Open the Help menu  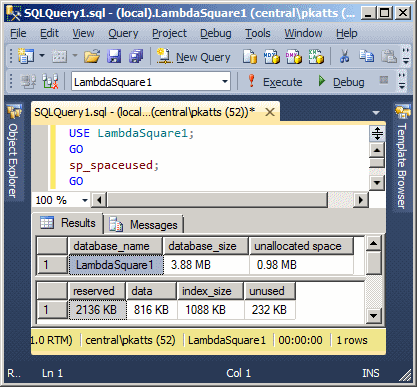coord(347,33)
